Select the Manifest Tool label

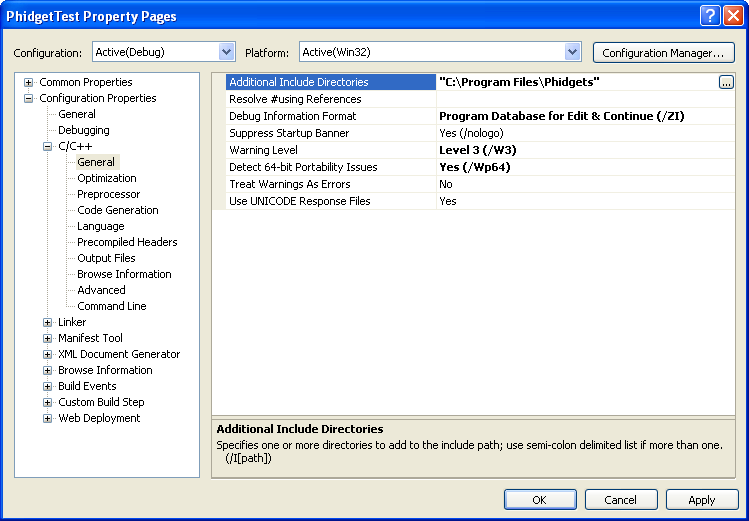point(90,338)
